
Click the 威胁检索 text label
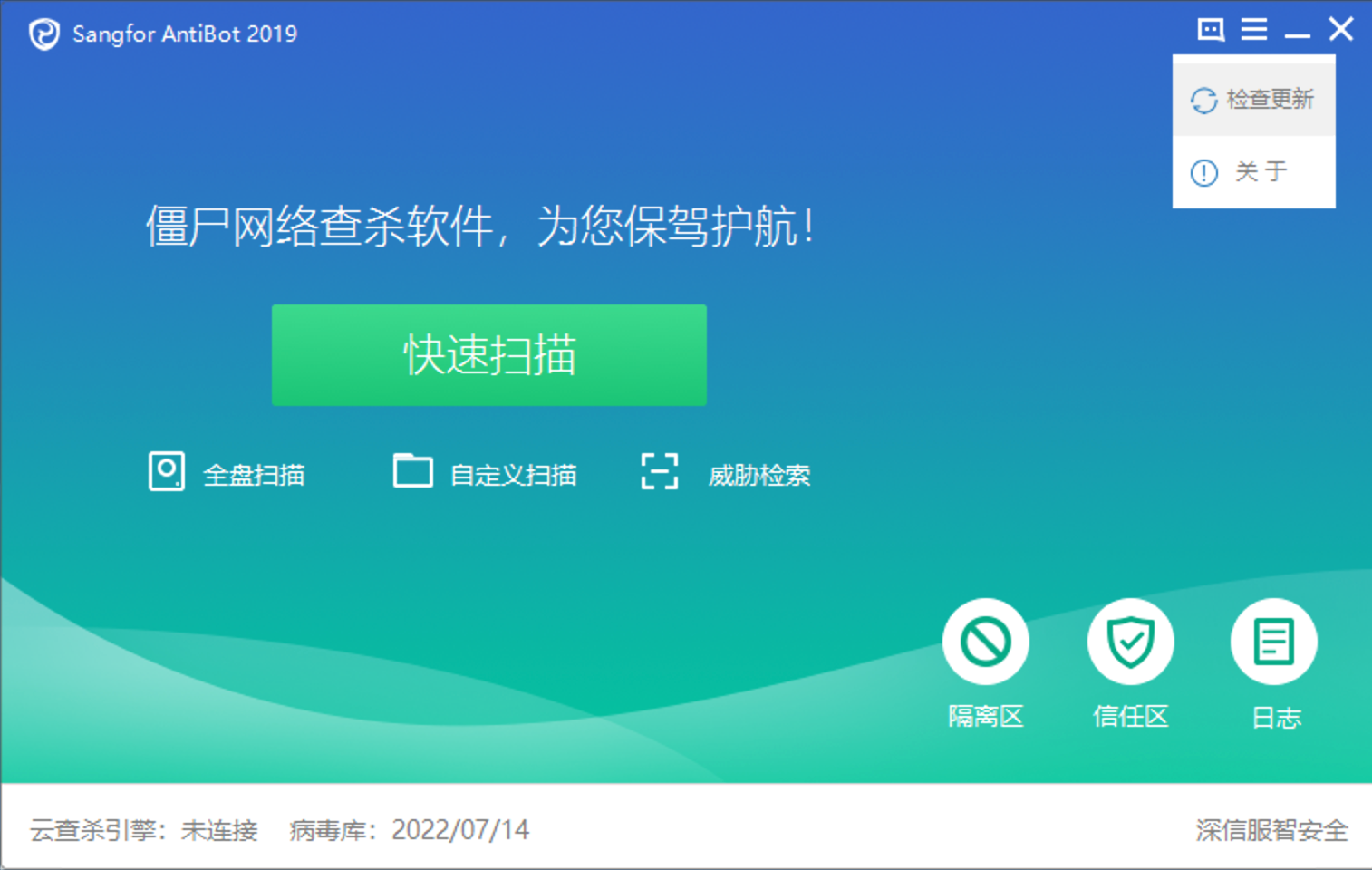click(x=759, y=475)
